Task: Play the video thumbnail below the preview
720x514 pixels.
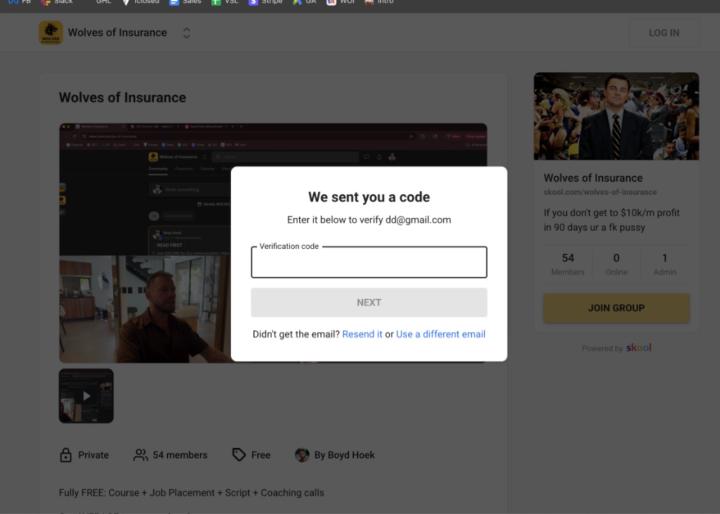Action: click(x=86, y=395)
